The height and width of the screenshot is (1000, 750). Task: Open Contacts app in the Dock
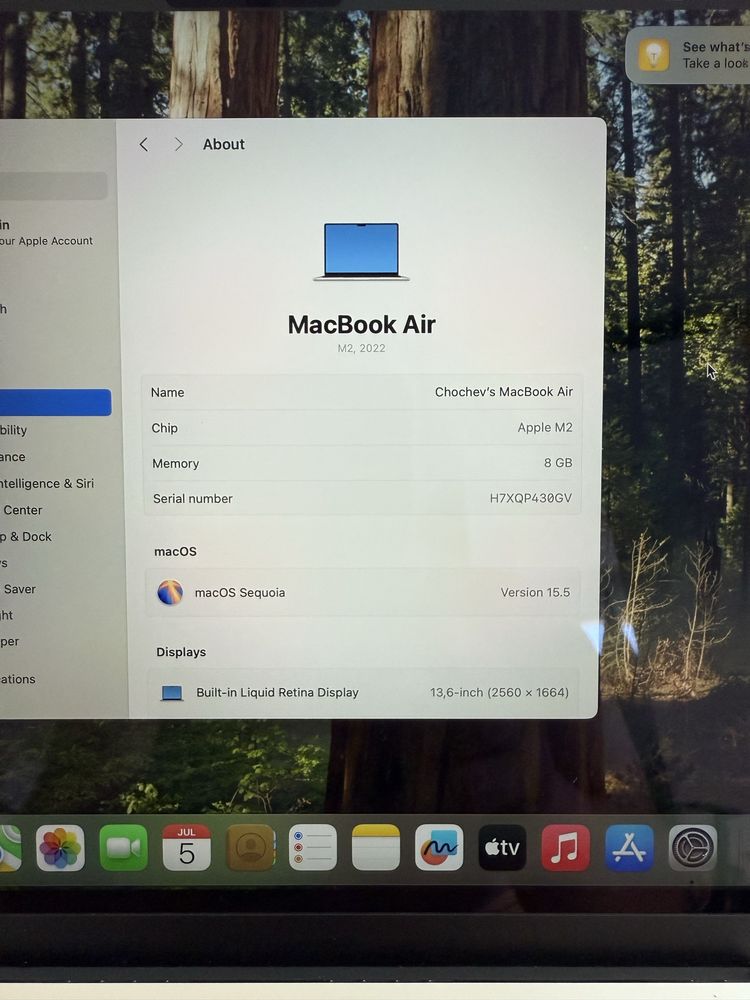pyautogui.click(x=251, y=848)
